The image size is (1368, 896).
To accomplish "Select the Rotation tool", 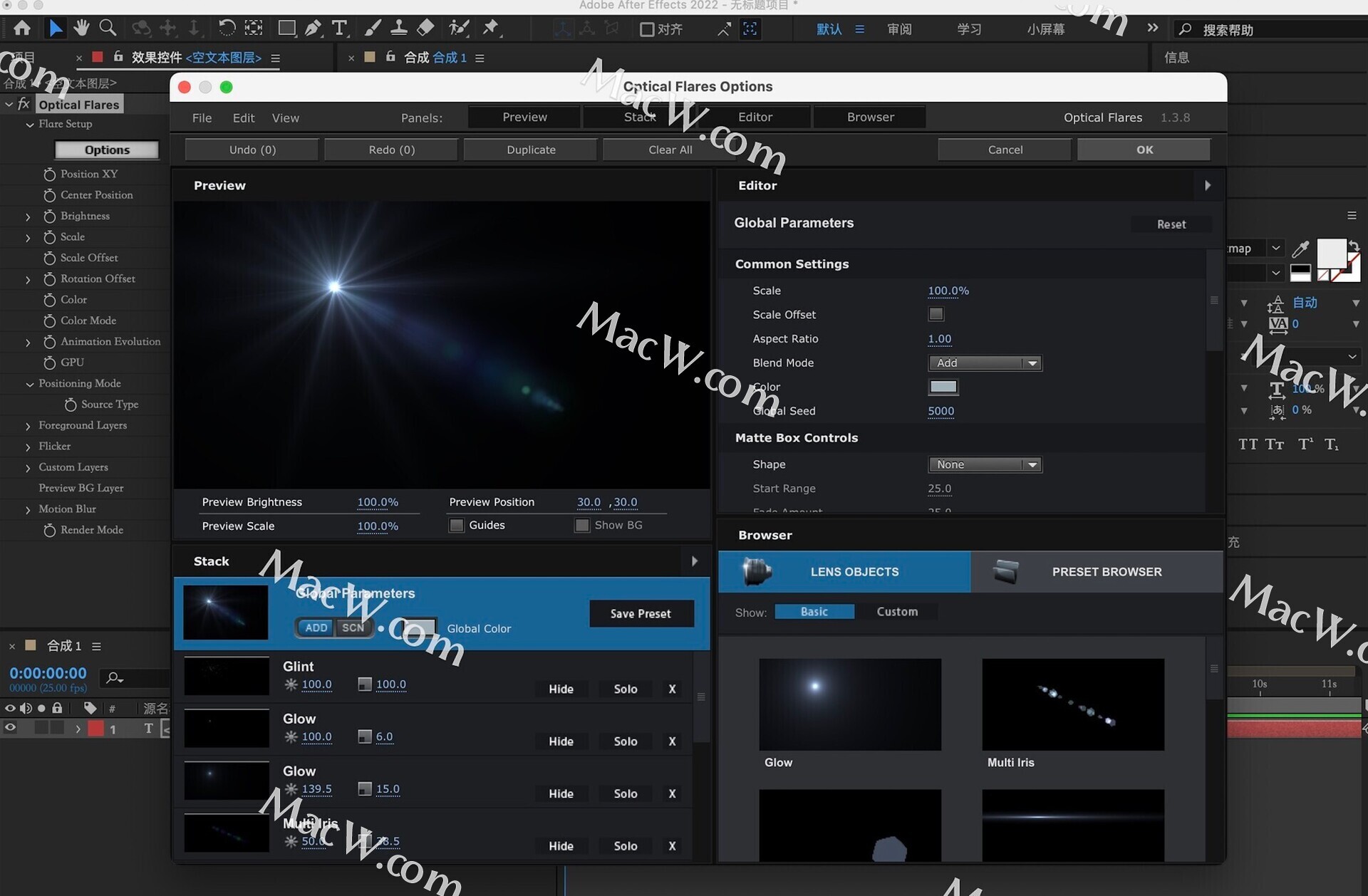I will click(227, 28).
